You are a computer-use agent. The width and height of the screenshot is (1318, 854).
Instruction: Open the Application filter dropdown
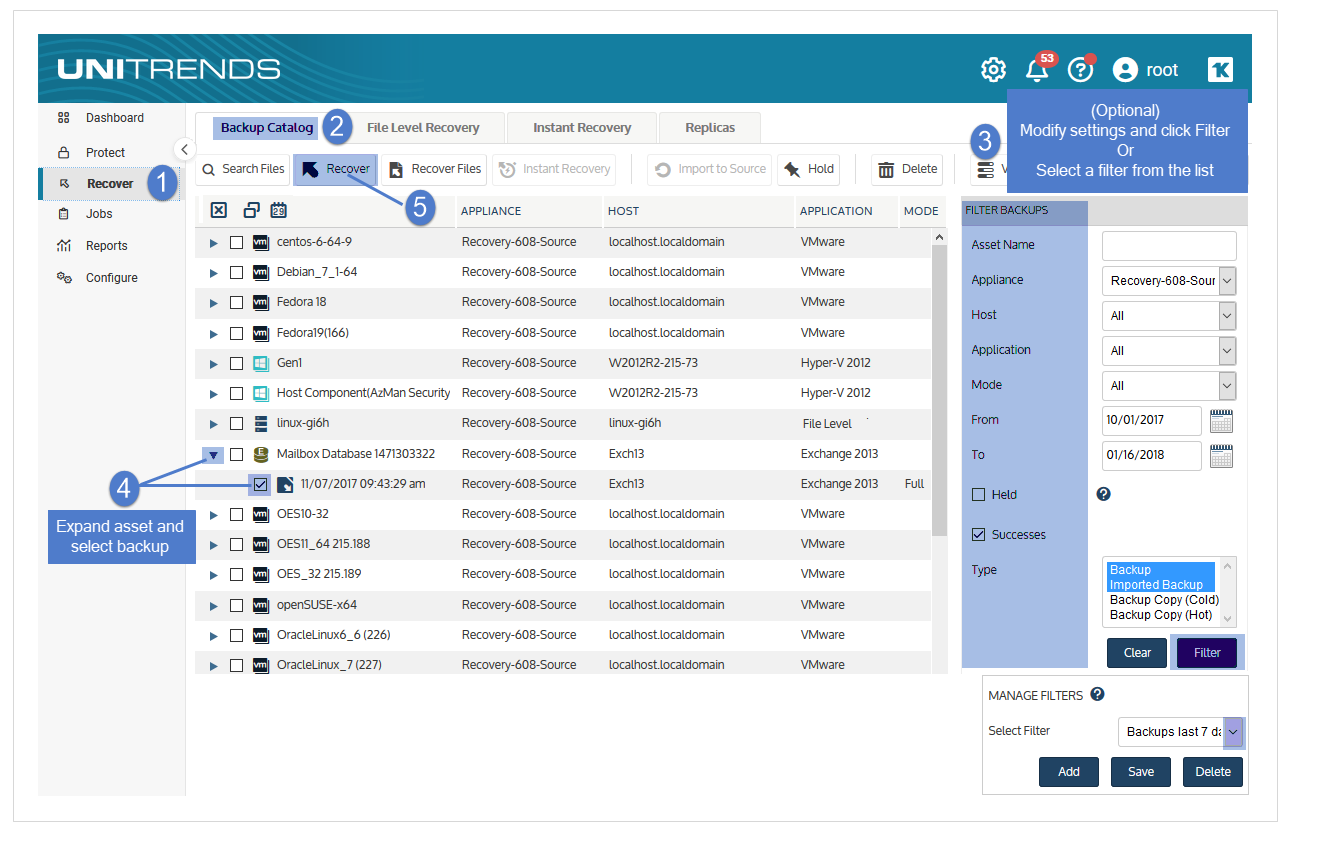[1169, 351]
